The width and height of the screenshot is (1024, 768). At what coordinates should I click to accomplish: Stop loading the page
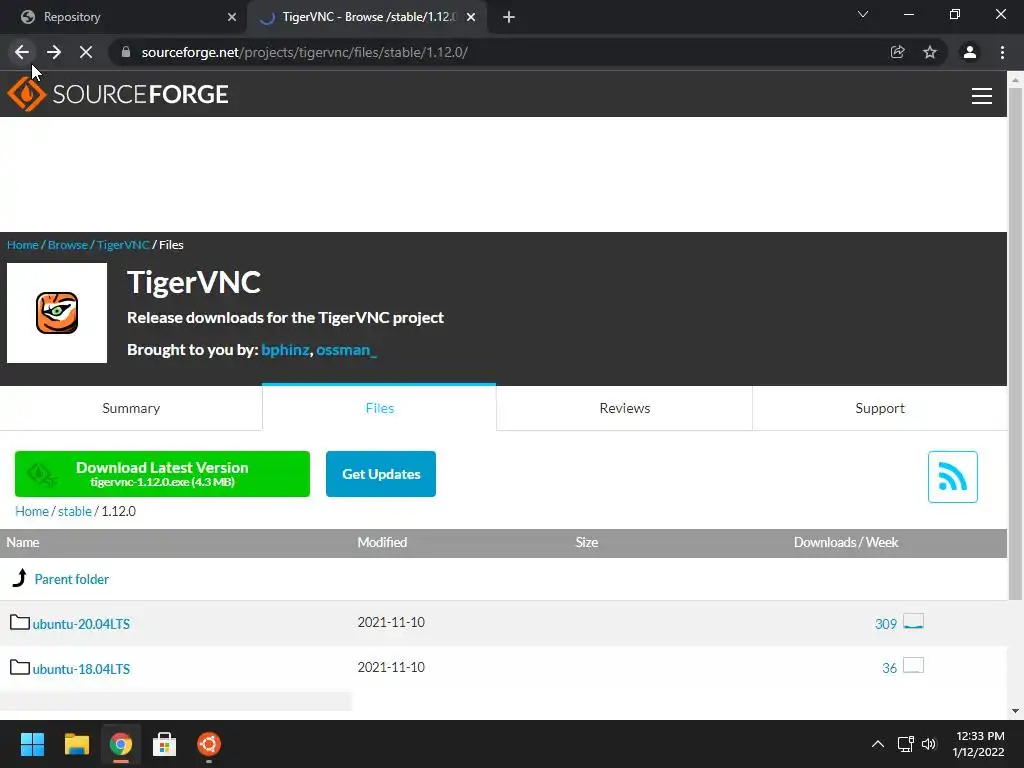pyautogui.click(x=86, y=52)
